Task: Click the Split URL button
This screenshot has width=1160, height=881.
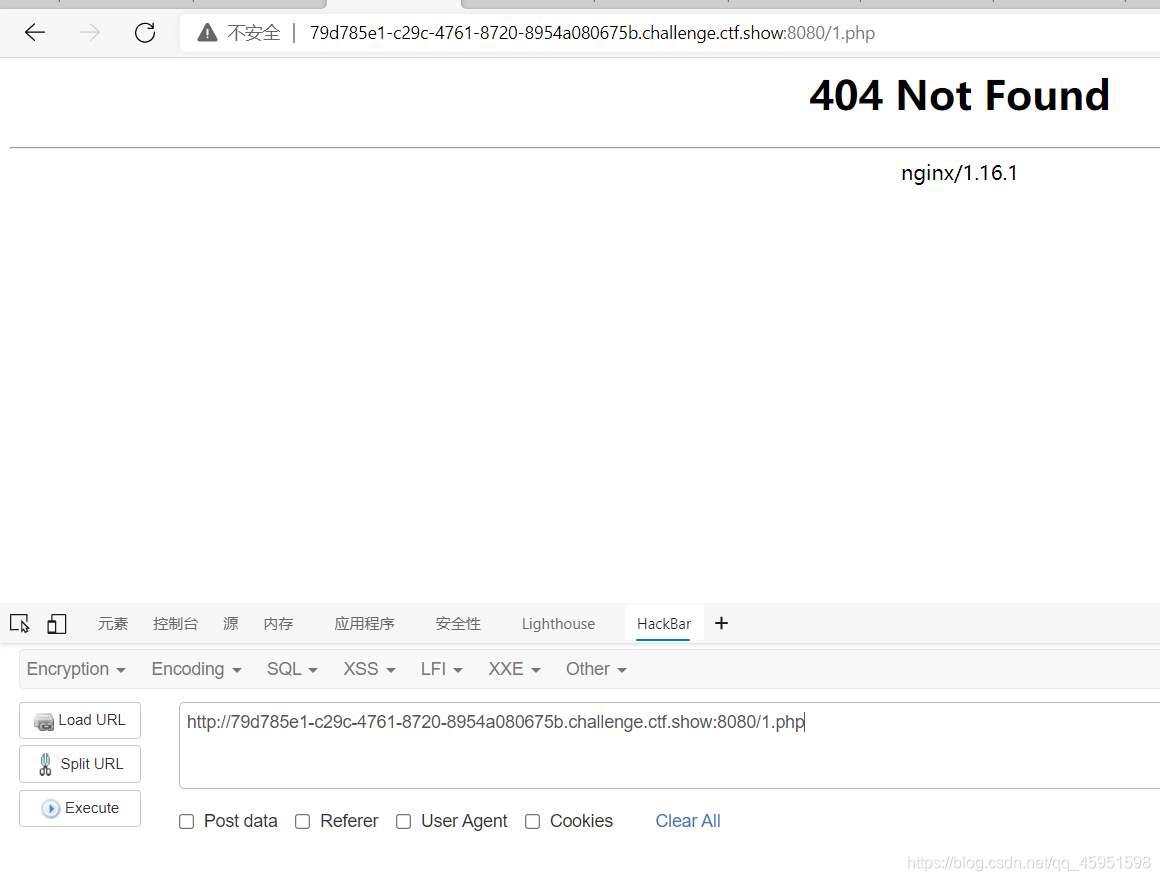Action: (x=80, y=764)
